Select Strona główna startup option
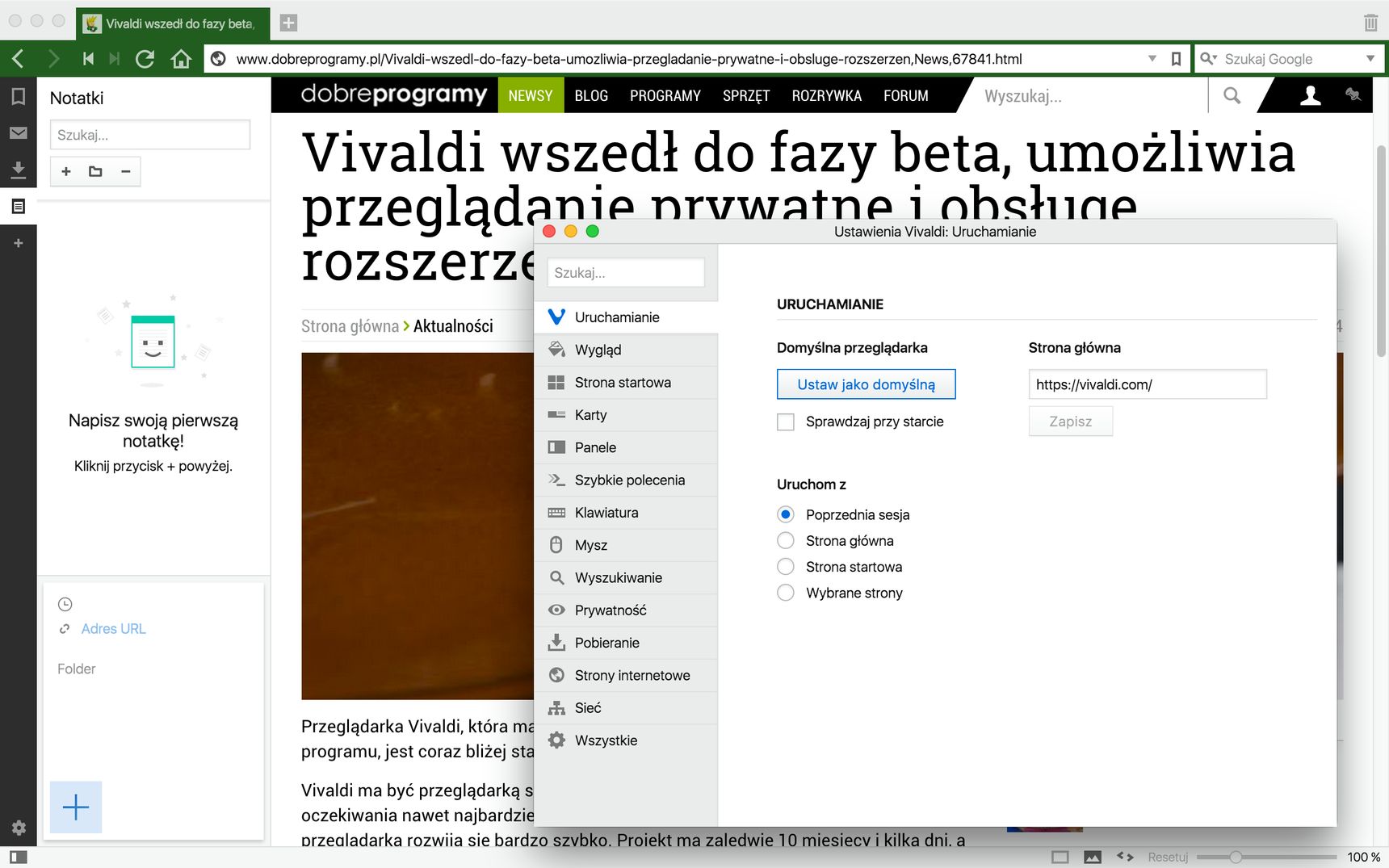The image size is (1389, 868). pyautogui.click(x=785, y=540)
